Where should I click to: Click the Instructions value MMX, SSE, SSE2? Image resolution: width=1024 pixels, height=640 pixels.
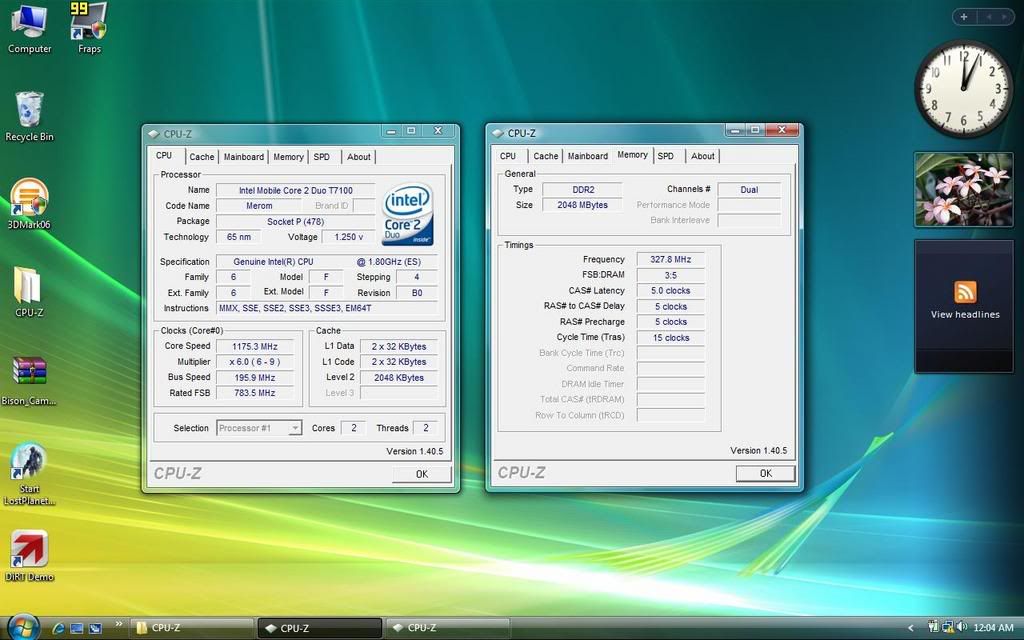[327, 308]
